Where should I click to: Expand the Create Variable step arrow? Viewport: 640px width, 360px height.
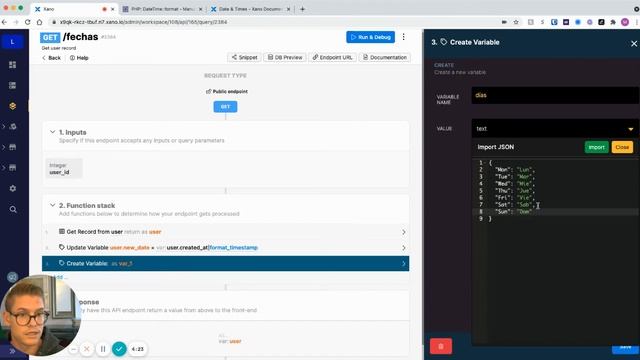[403, 264]
